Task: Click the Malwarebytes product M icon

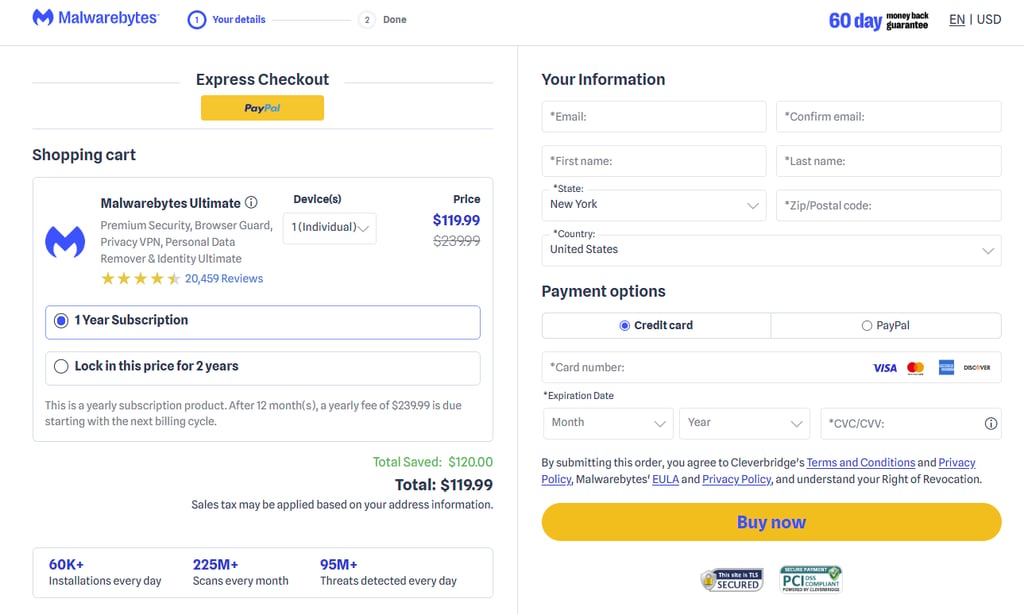Action: 65,242
